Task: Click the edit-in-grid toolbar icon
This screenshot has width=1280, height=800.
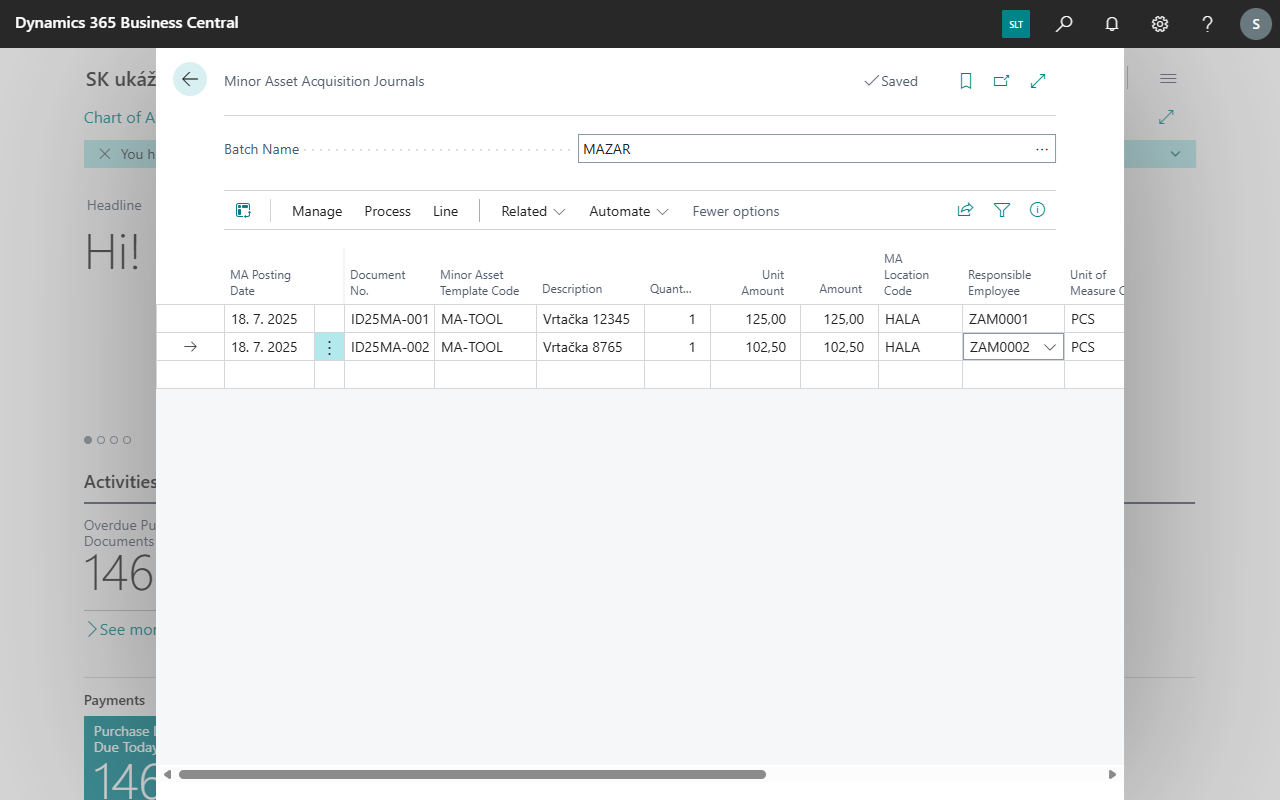Action: tap(243, 210)
